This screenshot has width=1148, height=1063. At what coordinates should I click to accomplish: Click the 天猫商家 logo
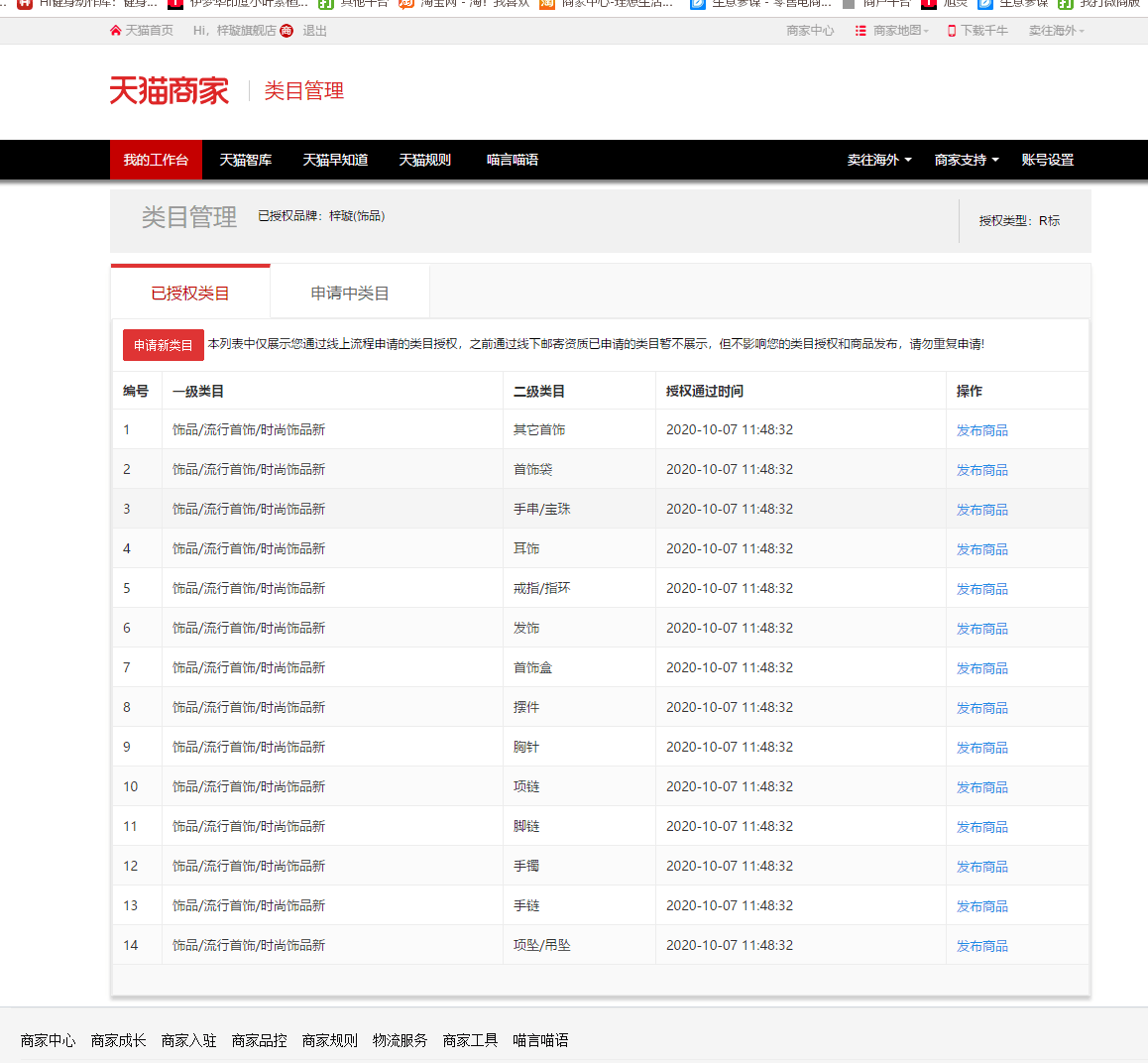click(x=170, y=91)
